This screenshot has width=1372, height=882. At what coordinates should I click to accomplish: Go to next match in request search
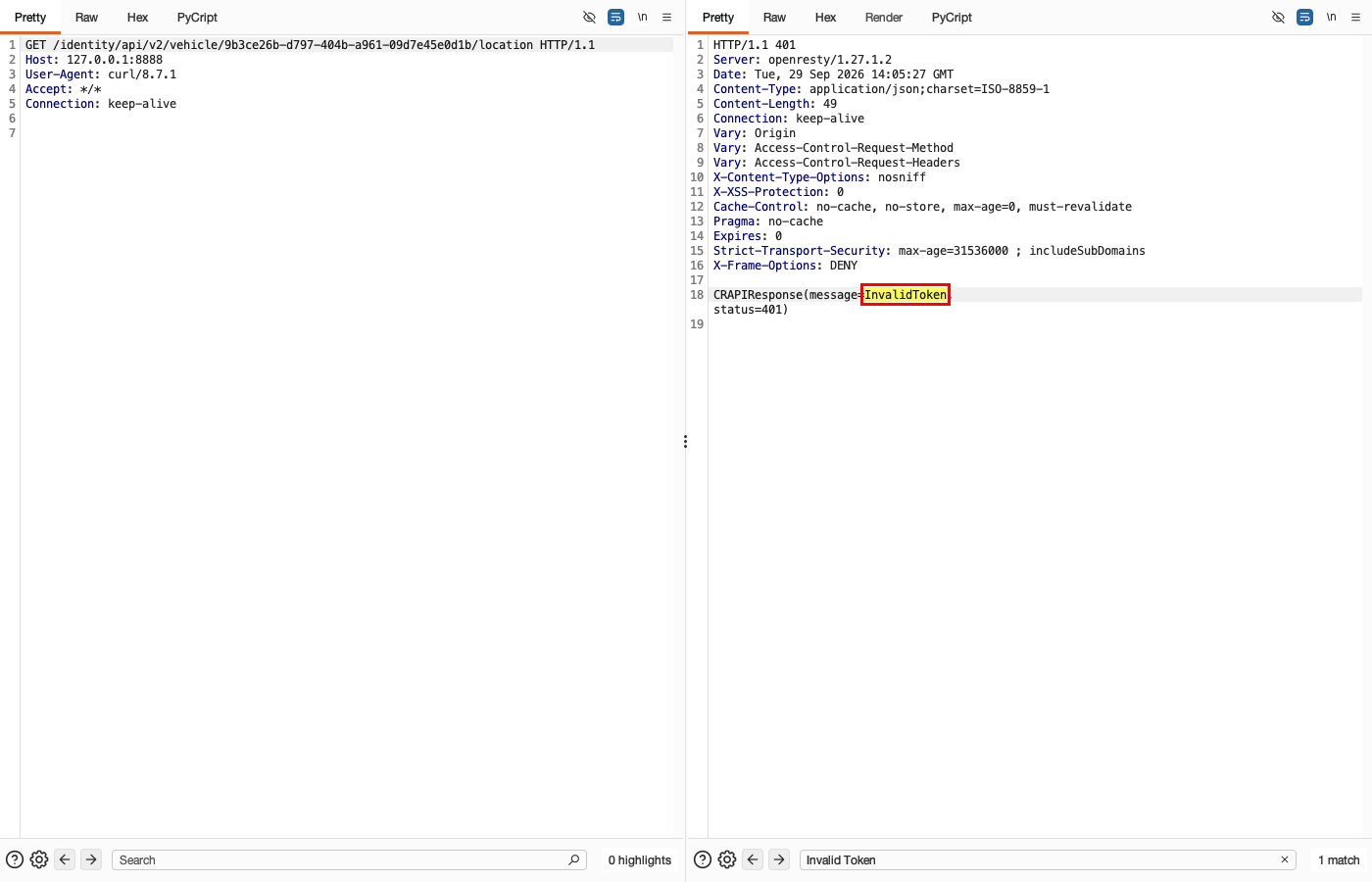click(x=91, y=859)
